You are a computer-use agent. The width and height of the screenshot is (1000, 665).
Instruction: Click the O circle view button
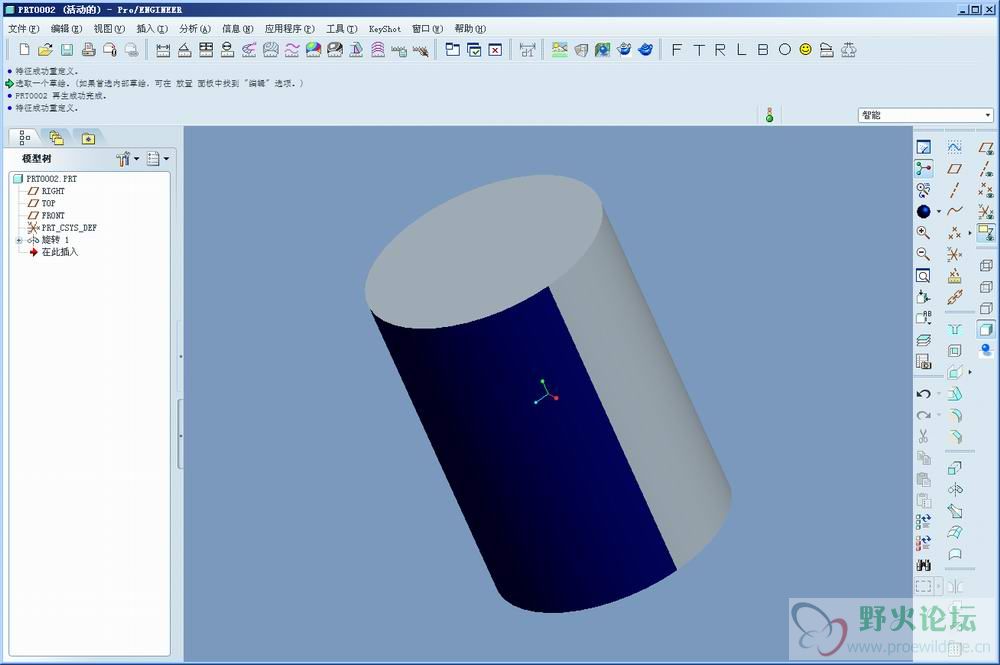point(784,50)
